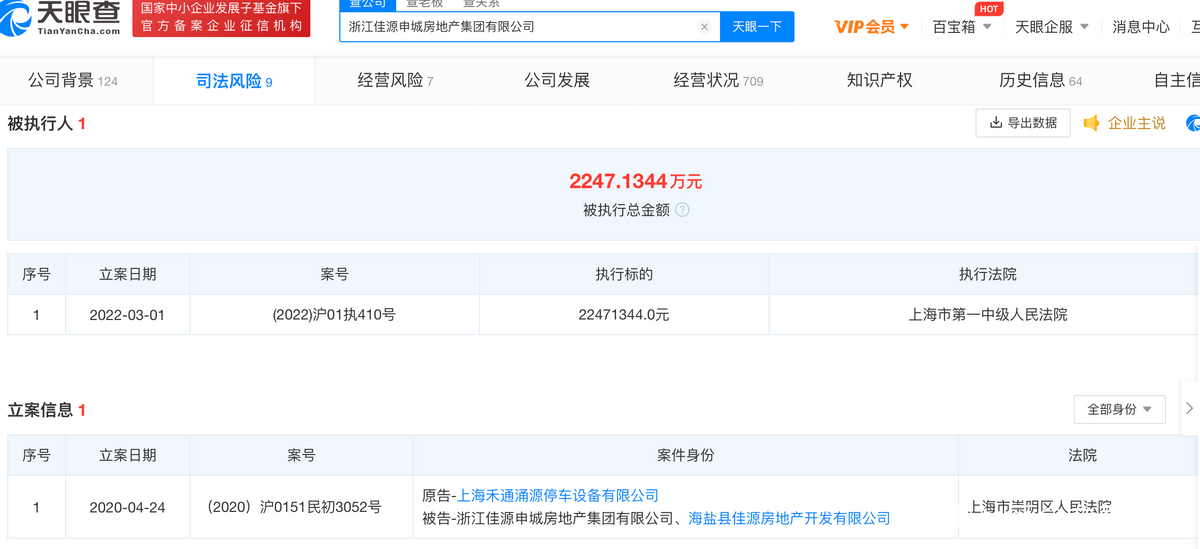Switch to the 公司背景 tab
Screen dimensions: 1200x549
(x=73, y=81)
